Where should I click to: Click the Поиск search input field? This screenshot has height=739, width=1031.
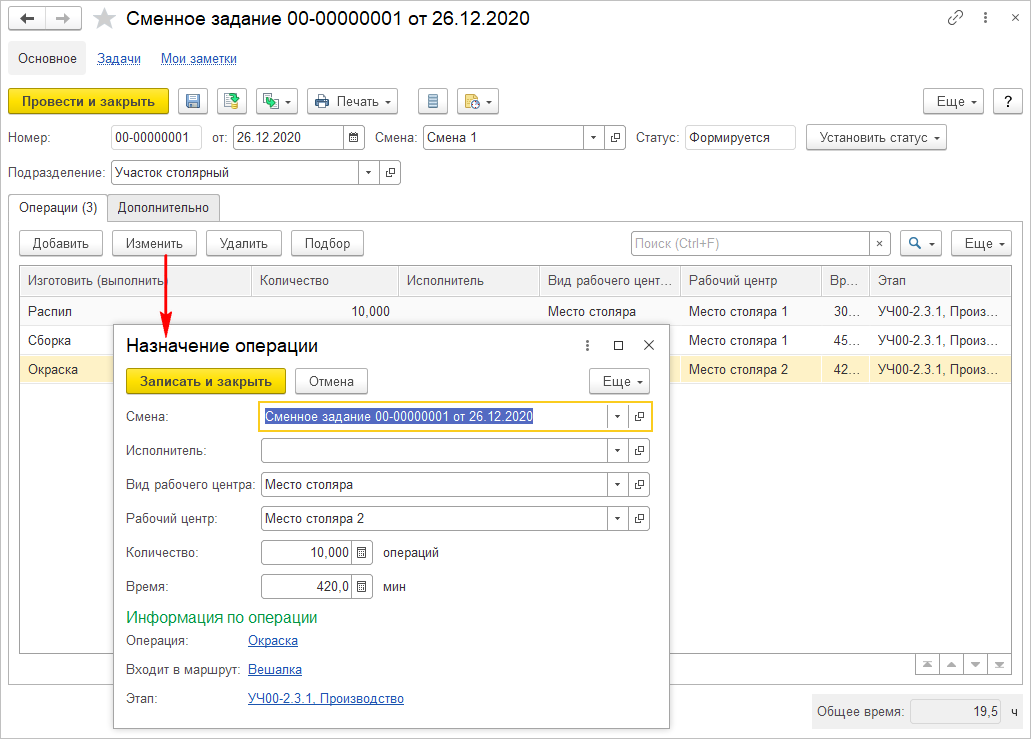(x=749, y=243)
